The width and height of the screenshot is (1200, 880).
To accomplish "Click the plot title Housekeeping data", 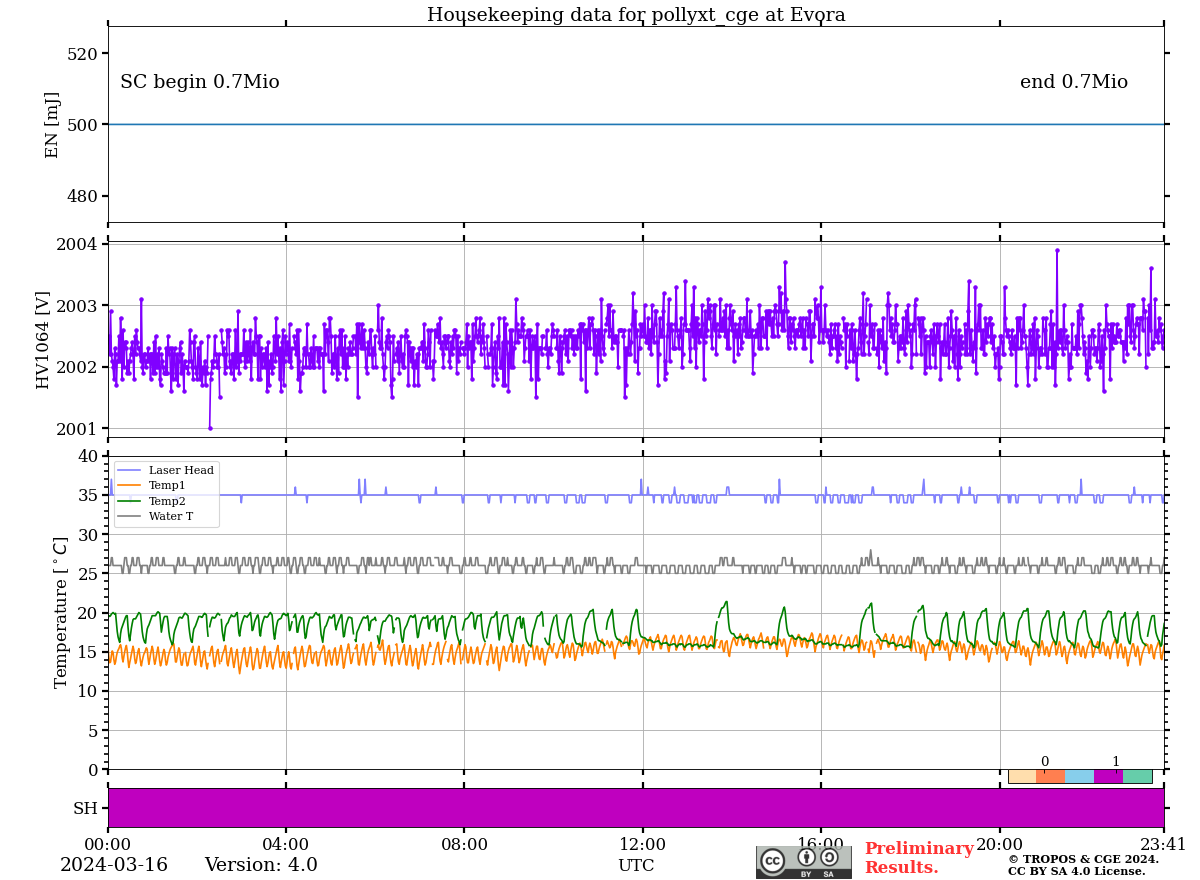I will click(x=636, y=15).
